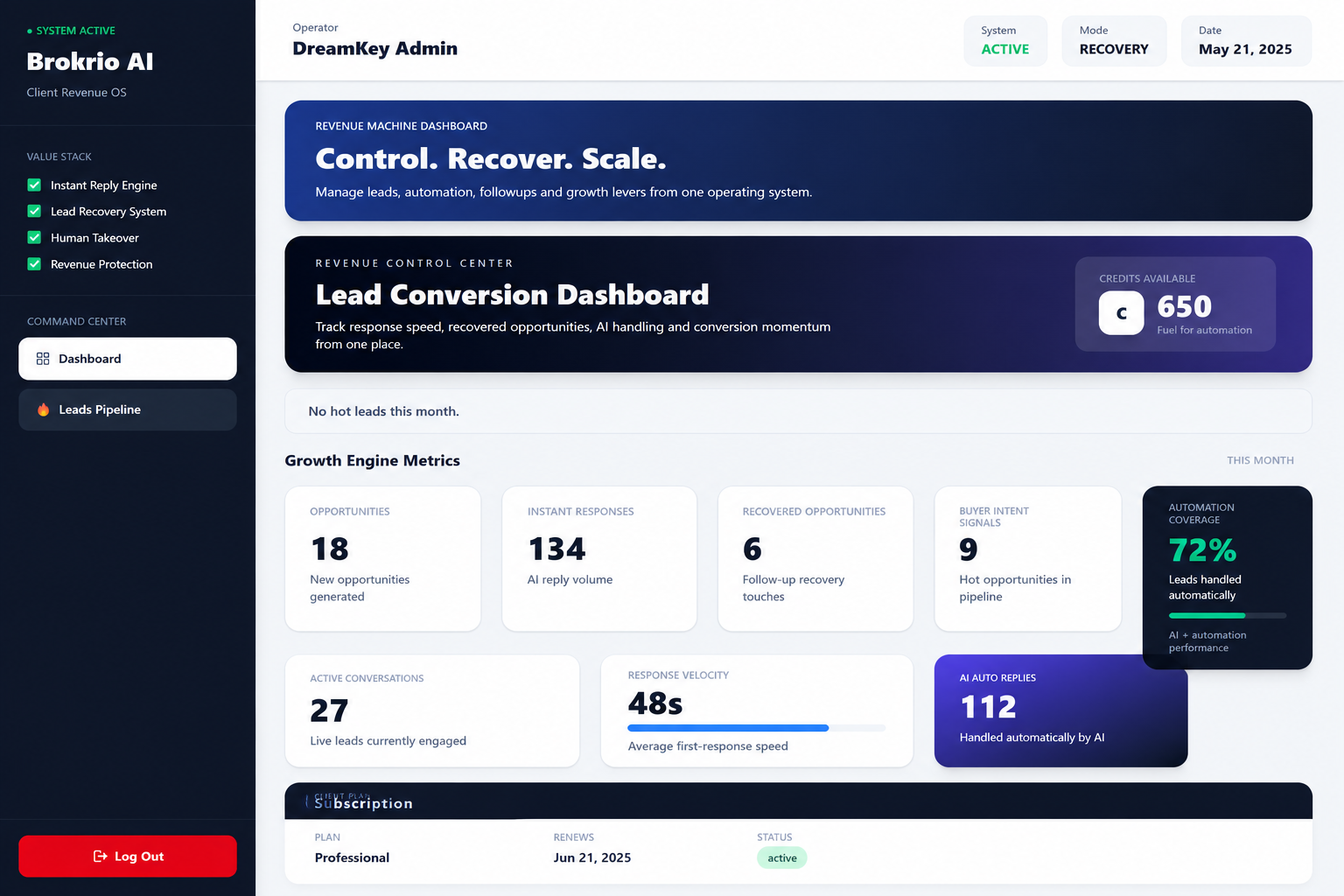1344x896 pixels.
Task: Click the 'Fuel for automation' caption
Action: [1204, 330]
